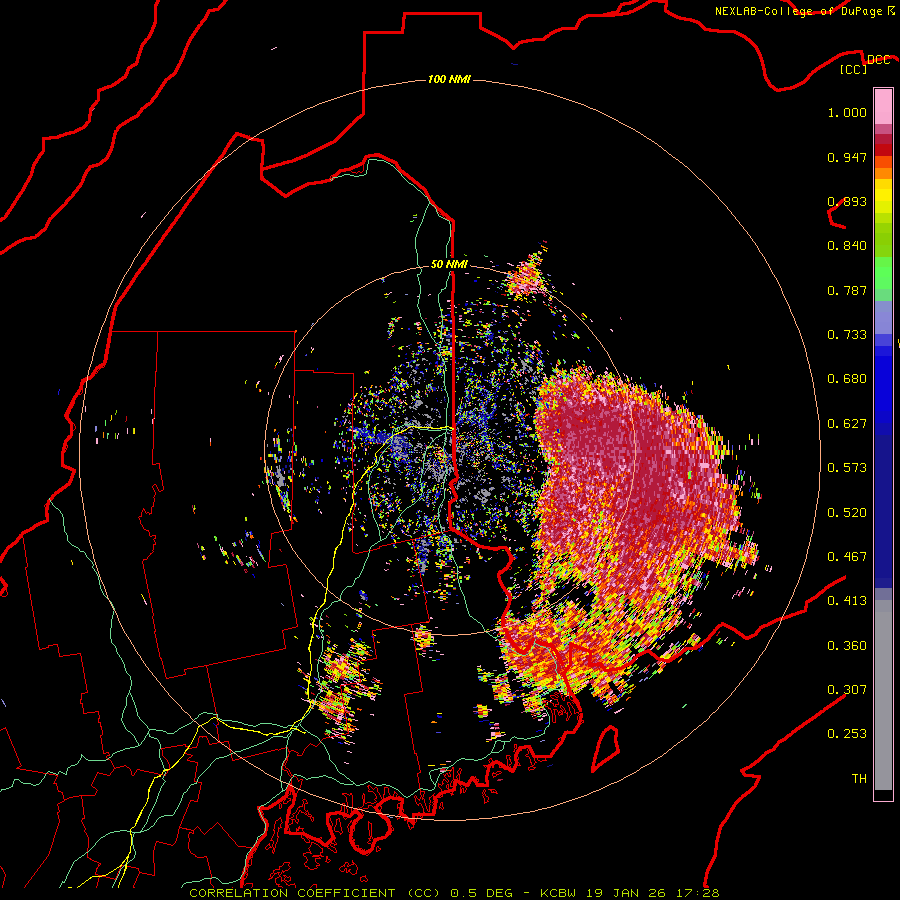
Task: Click the 0.787 scale value
Action: (847, 290)
